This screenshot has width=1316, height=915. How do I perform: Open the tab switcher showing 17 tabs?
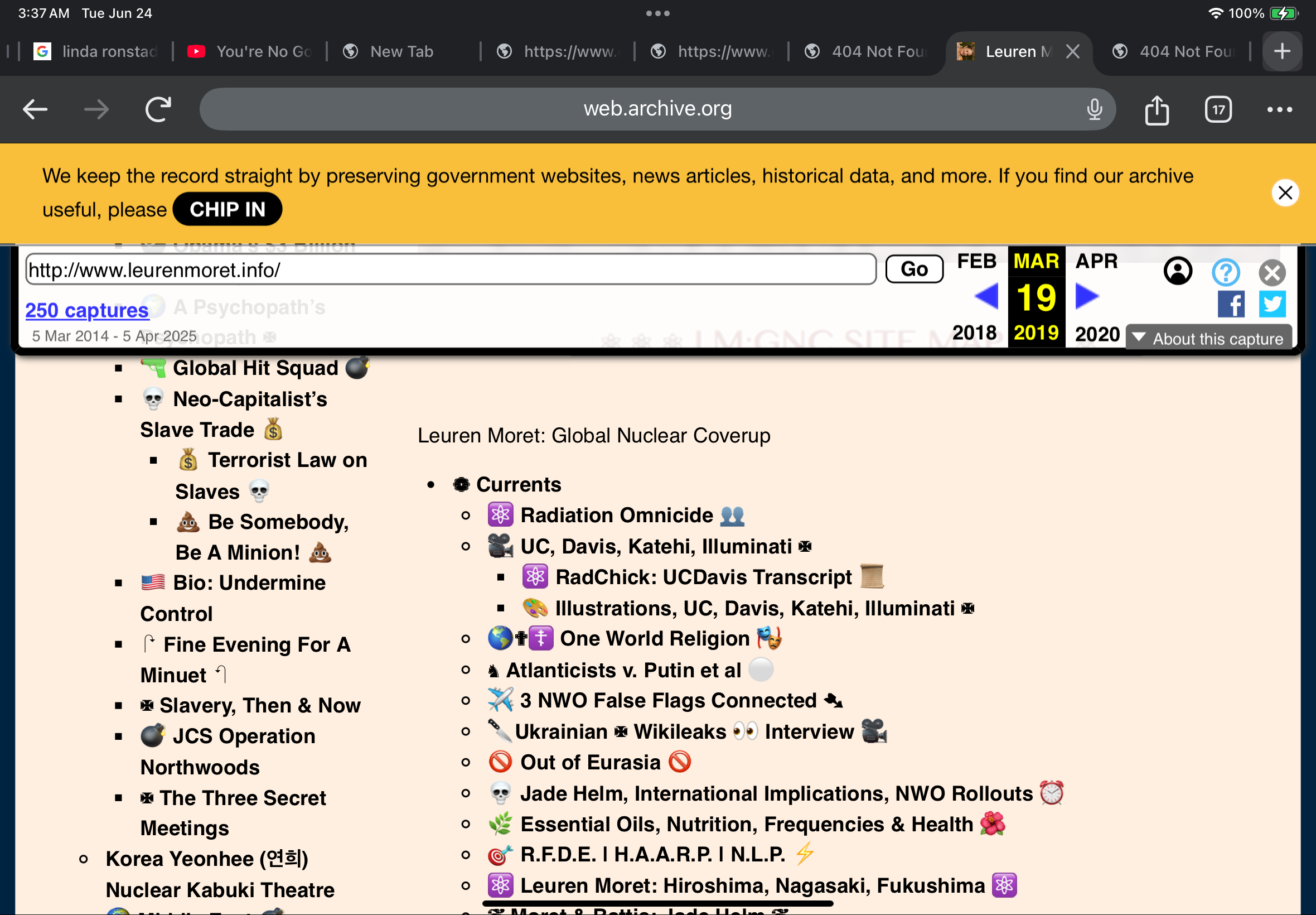point(1218,109)
